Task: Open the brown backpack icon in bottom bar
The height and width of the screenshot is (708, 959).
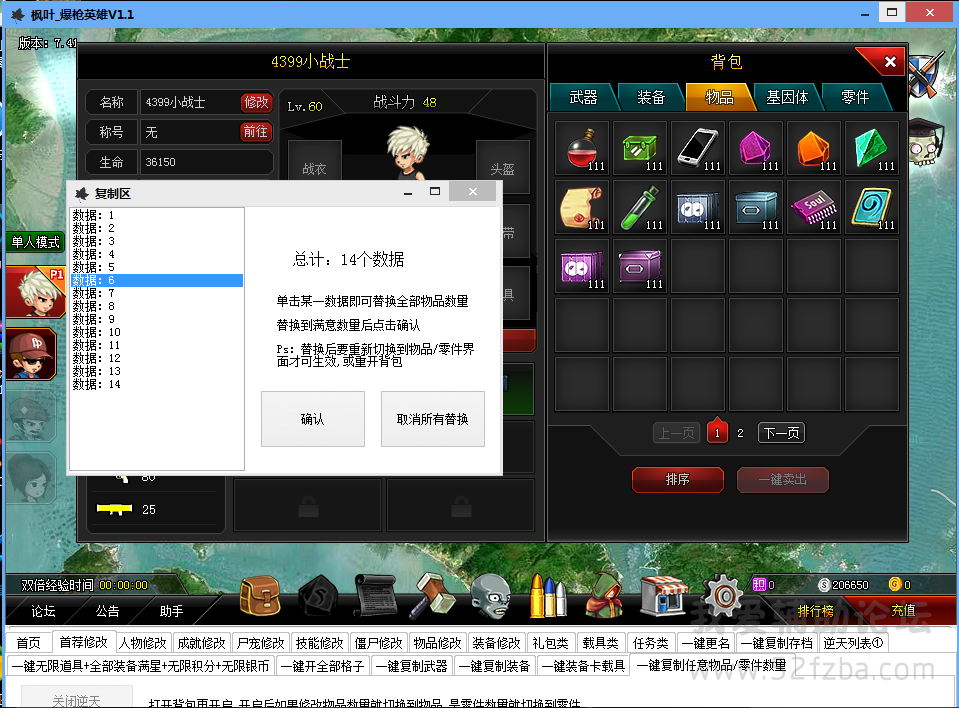Action: click(x=260, y=595)
